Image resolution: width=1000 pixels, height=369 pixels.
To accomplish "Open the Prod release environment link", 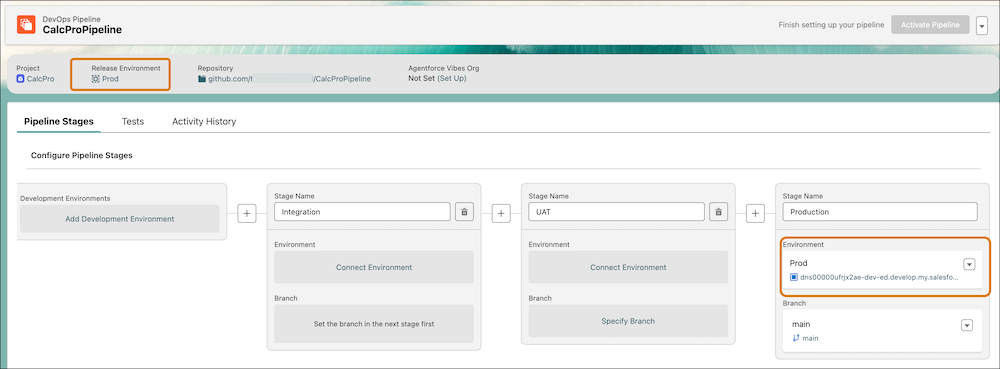I will coord(110,79).
